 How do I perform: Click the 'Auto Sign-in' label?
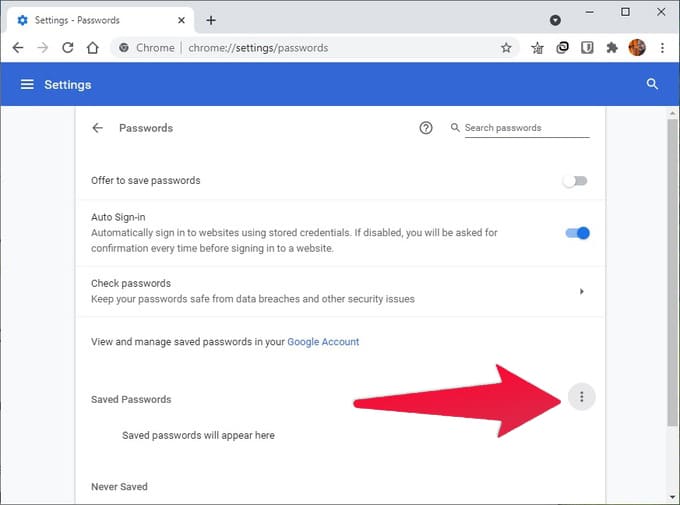tap(118, 217)
